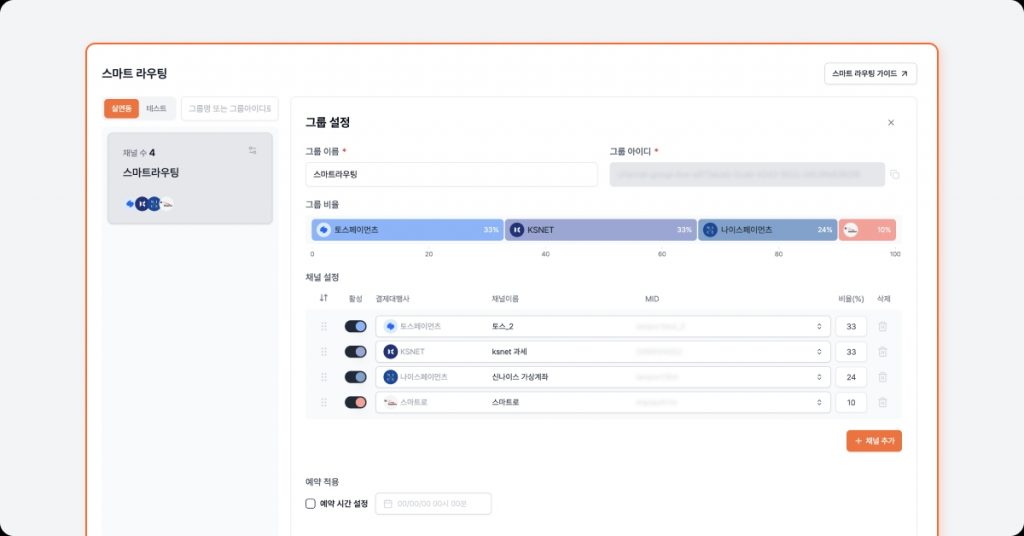1024x536 pixels.
Task: Enable the 예약 시간 설정 checkbox
Action: pyautogui.click(x=310, y=504)
